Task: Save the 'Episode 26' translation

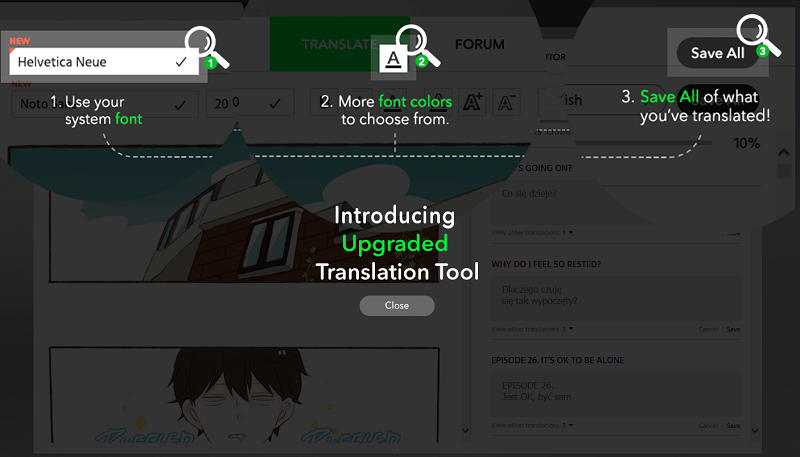Action: [x=733, y=425]
